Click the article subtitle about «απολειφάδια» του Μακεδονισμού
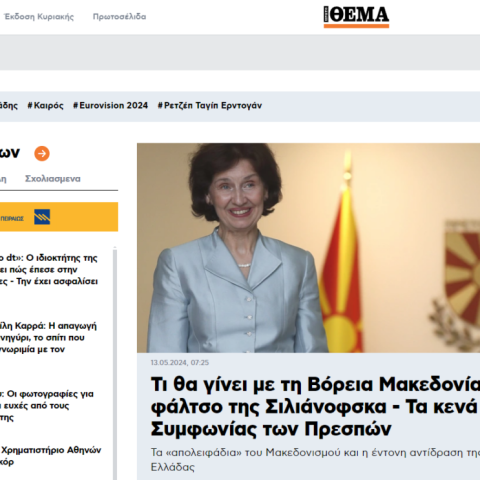Screen dimensions: 480x480 (x=315, y=459)
